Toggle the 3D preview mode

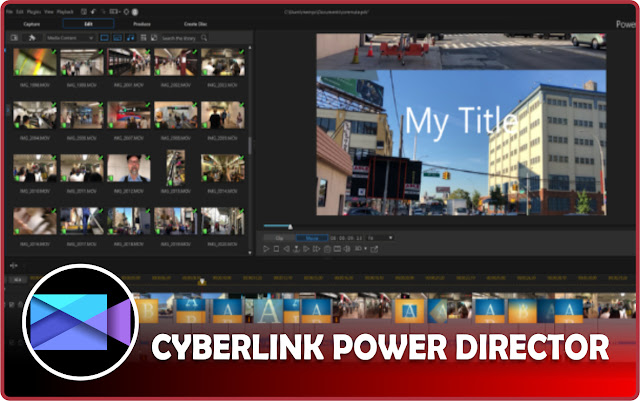tap(358, 249)
